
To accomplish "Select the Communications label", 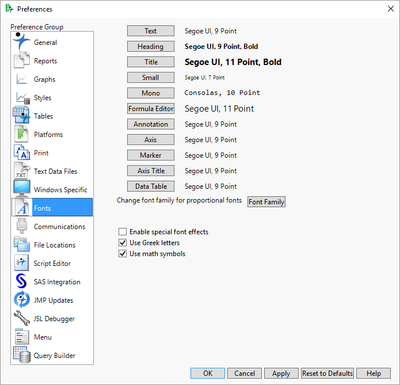I will [x=59, y=226].
